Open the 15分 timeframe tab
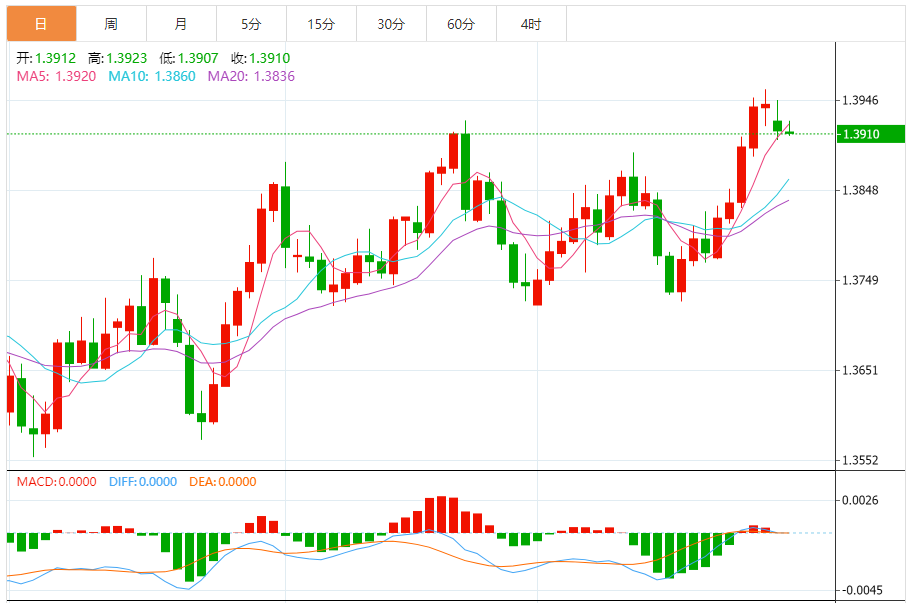Image resolution: width=910 pixels, height=603 pixels. click(321, 24)
